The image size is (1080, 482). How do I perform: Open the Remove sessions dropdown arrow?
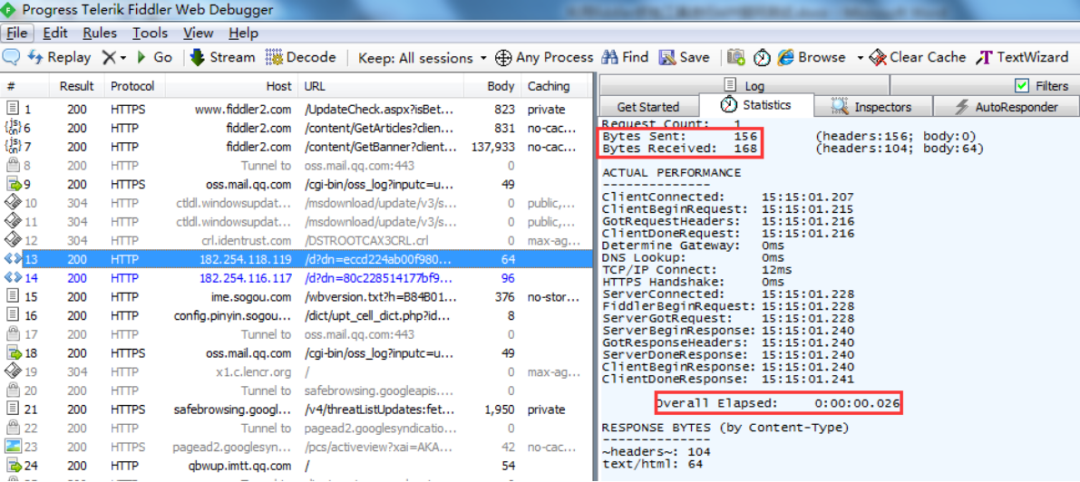[123, 58]
